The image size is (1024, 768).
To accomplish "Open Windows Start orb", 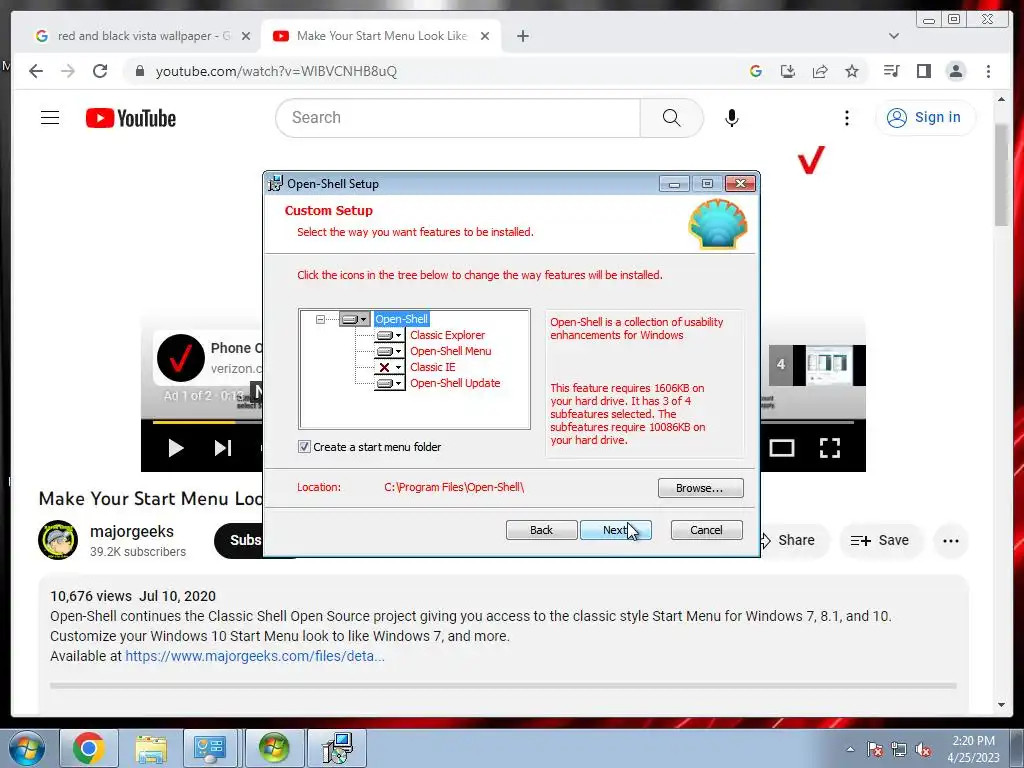I will click(27, 748).
